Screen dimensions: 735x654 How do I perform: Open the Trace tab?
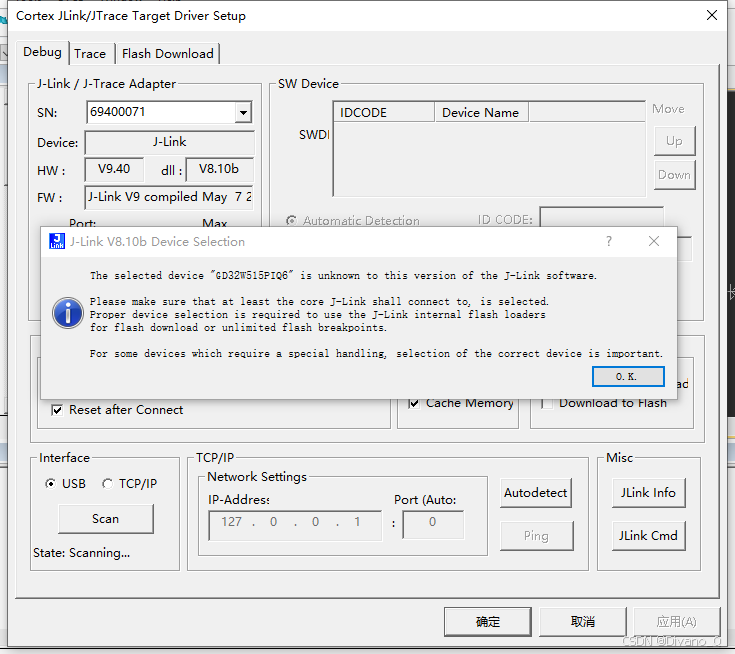pyautogui.click(x=90, y=54)
